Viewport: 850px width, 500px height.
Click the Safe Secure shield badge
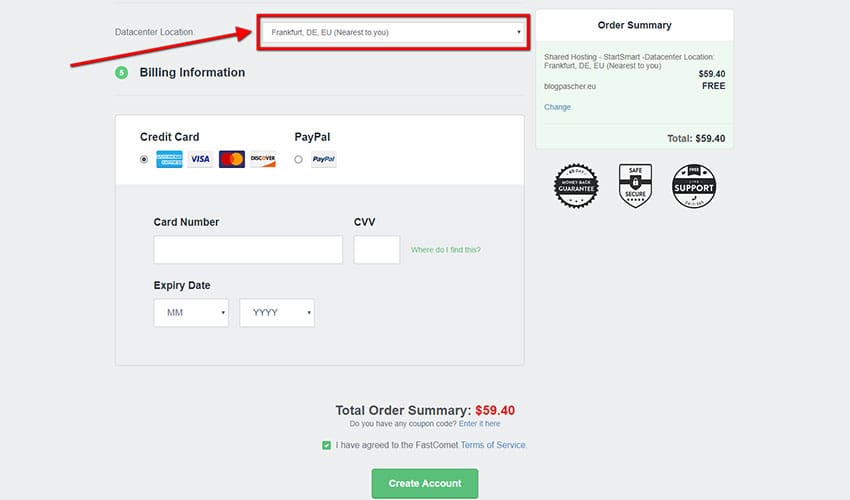coord(635,186)
